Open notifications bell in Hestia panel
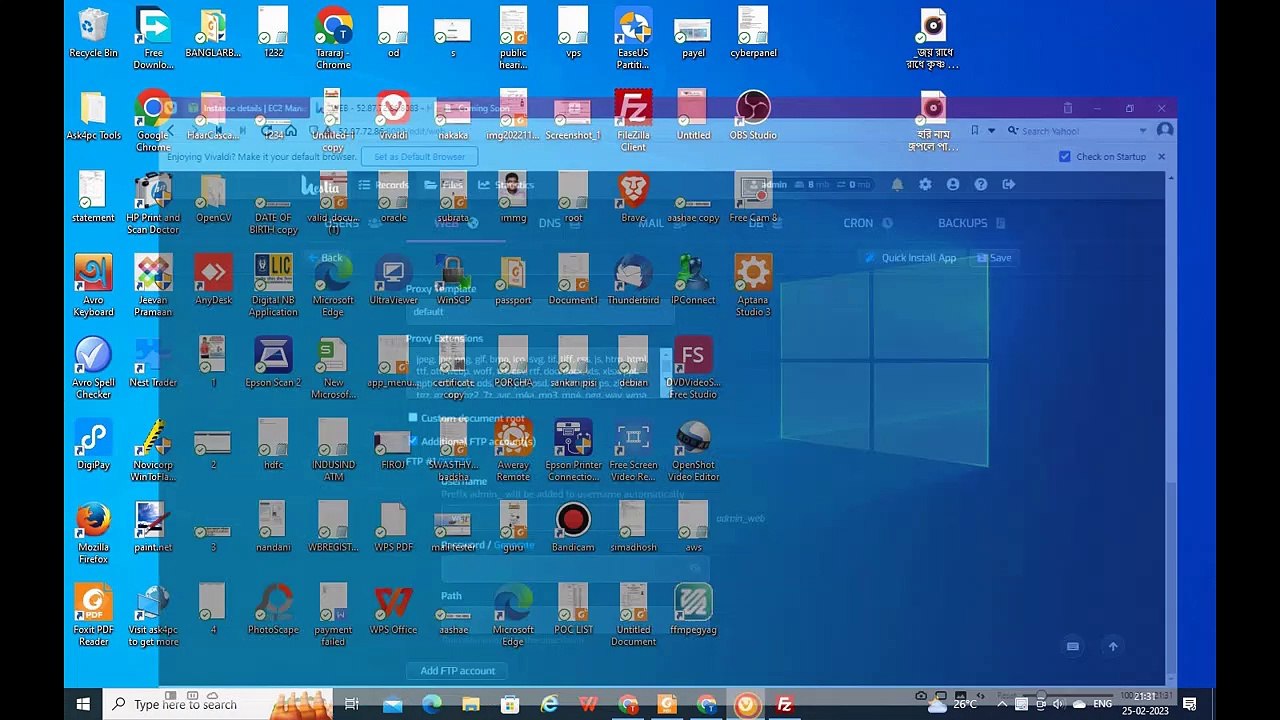 [897, 184]
